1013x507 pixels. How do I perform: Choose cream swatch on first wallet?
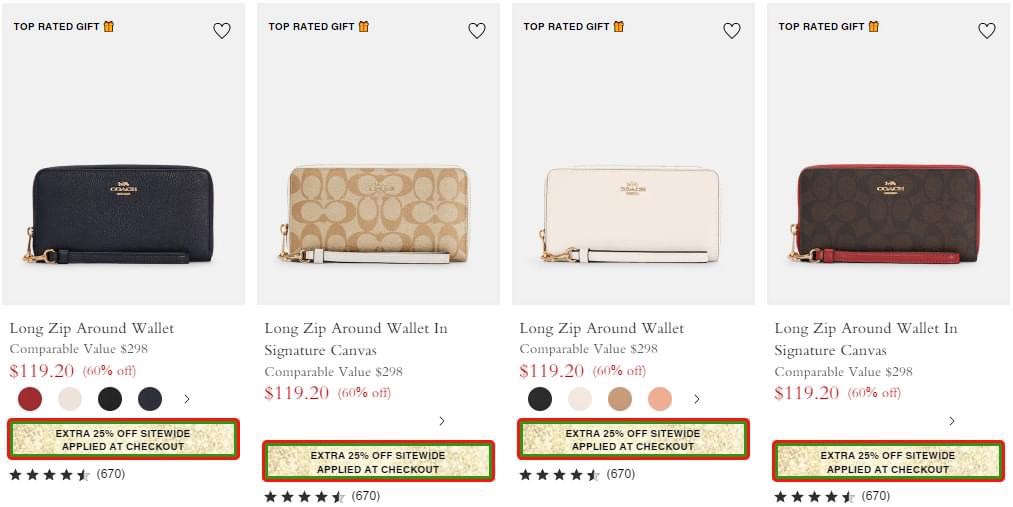point(70,399)
